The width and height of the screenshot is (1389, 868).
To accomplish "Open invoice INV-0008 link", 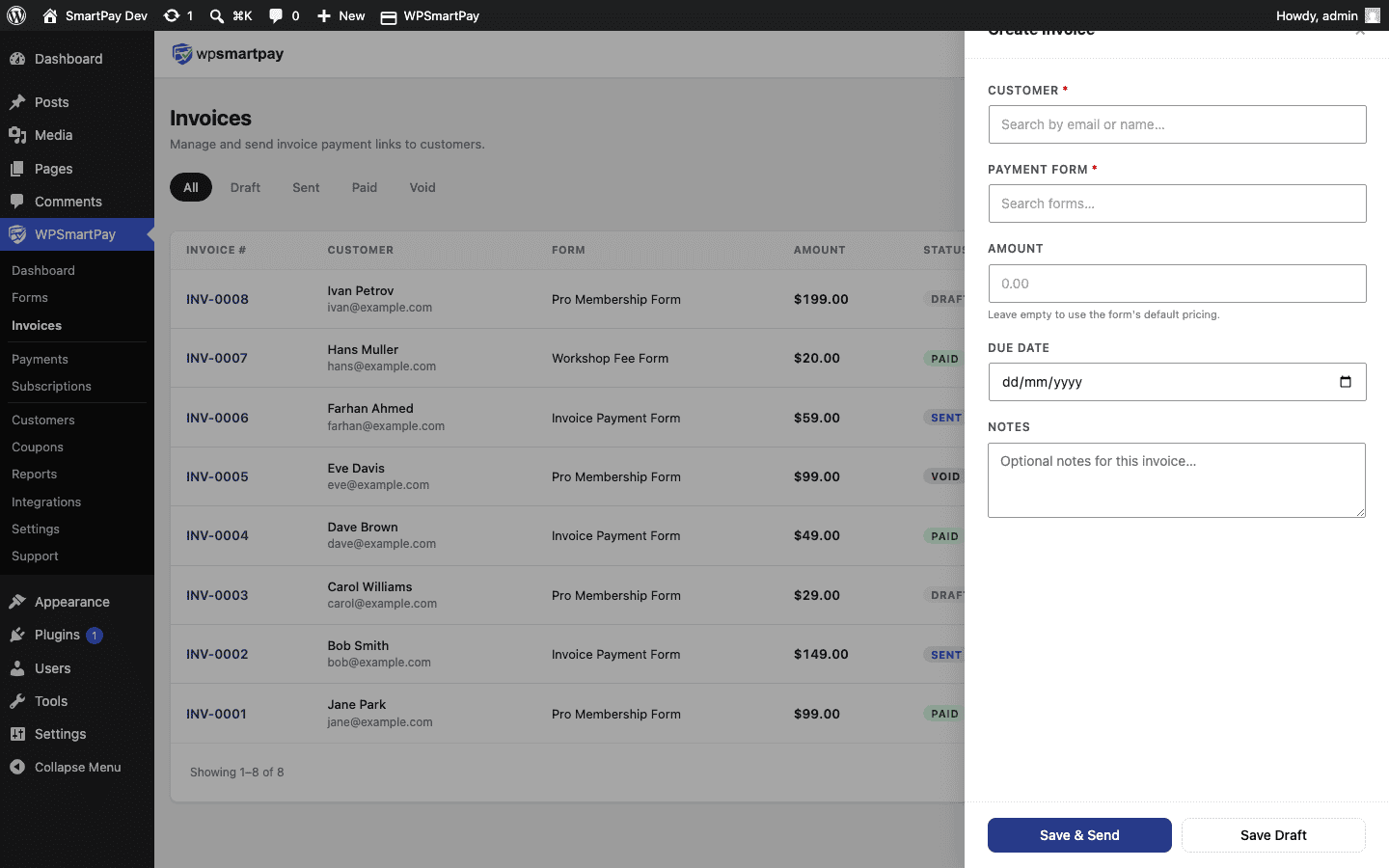I will pos(217,299).
